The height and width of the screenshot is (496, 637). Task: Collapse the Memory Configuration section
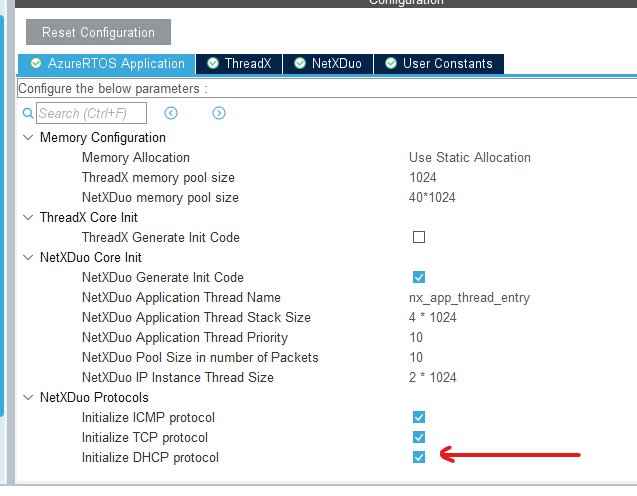click(x=28, y=137)
